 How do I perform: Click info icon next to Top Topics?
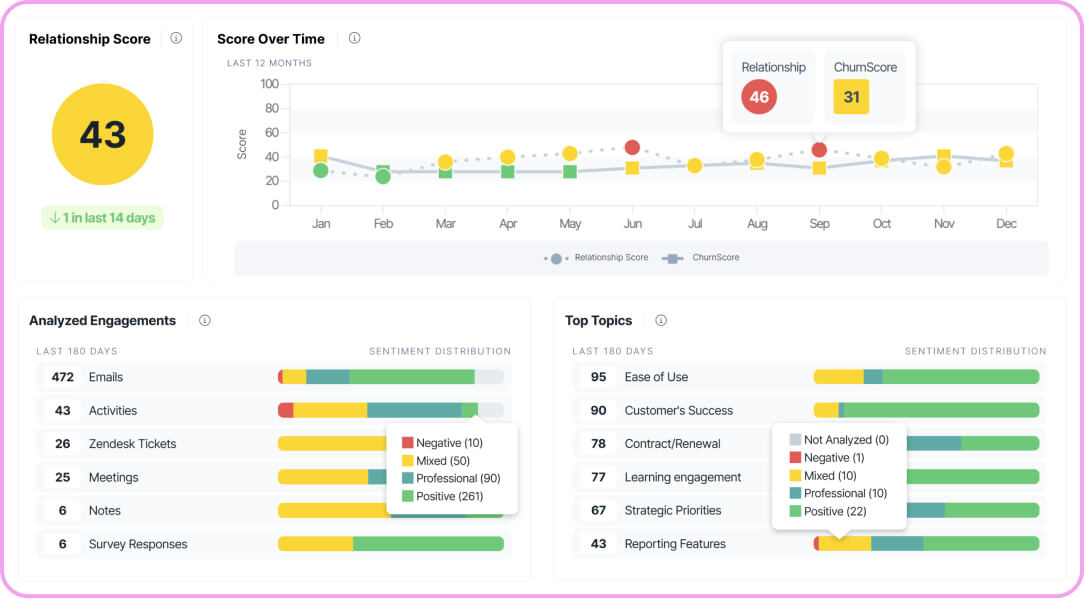[661, 320]
